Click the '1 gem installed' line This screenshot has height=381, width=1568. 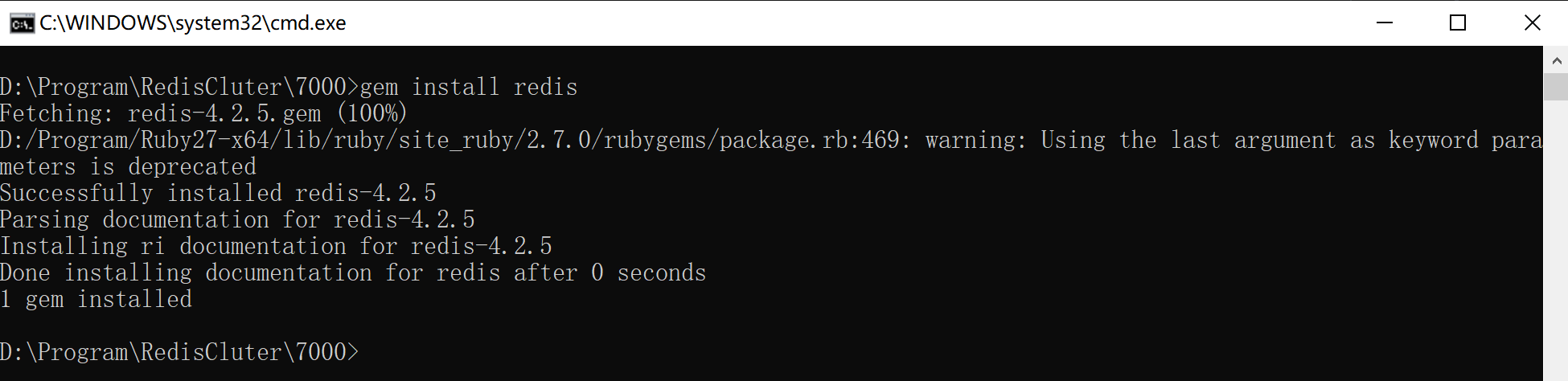click(x=96, y=299)
